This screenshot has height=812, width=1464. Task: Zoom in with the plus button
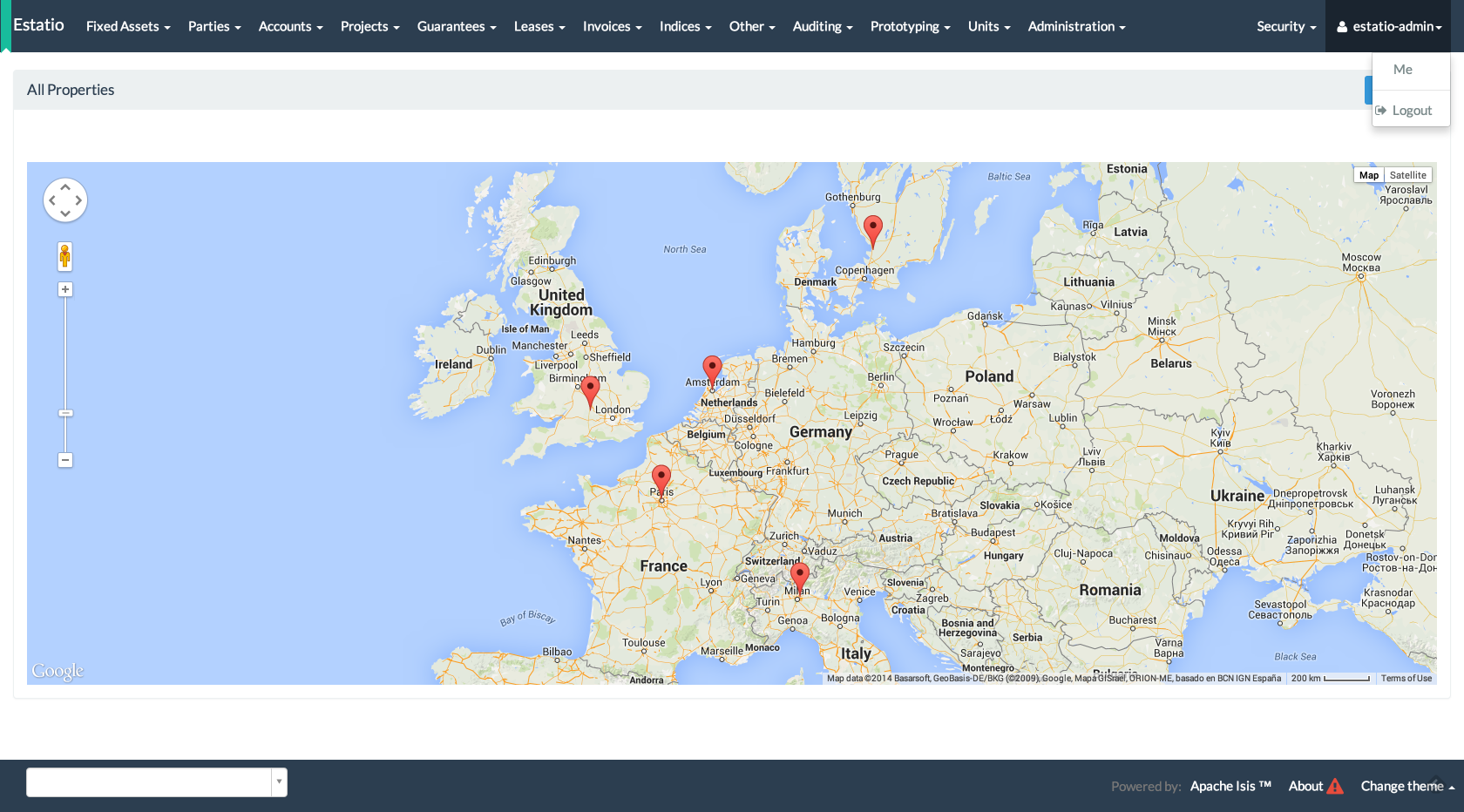tap(65, 289)
